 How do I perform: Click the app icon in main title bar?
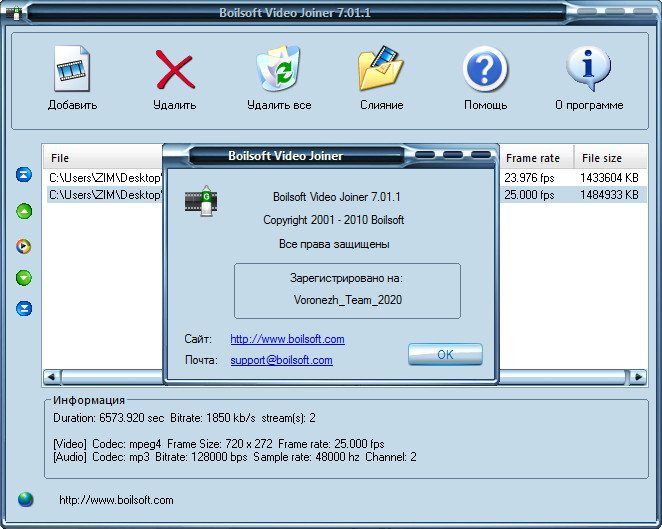point(15,14)
